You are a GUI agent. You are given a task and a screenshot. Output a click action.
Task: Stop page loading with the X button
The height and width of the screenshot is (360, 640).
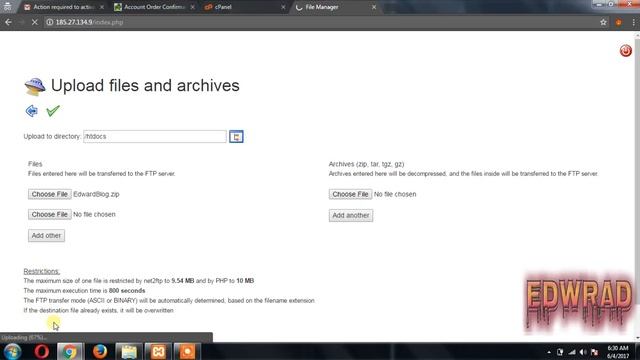click(x=35, y=22)
